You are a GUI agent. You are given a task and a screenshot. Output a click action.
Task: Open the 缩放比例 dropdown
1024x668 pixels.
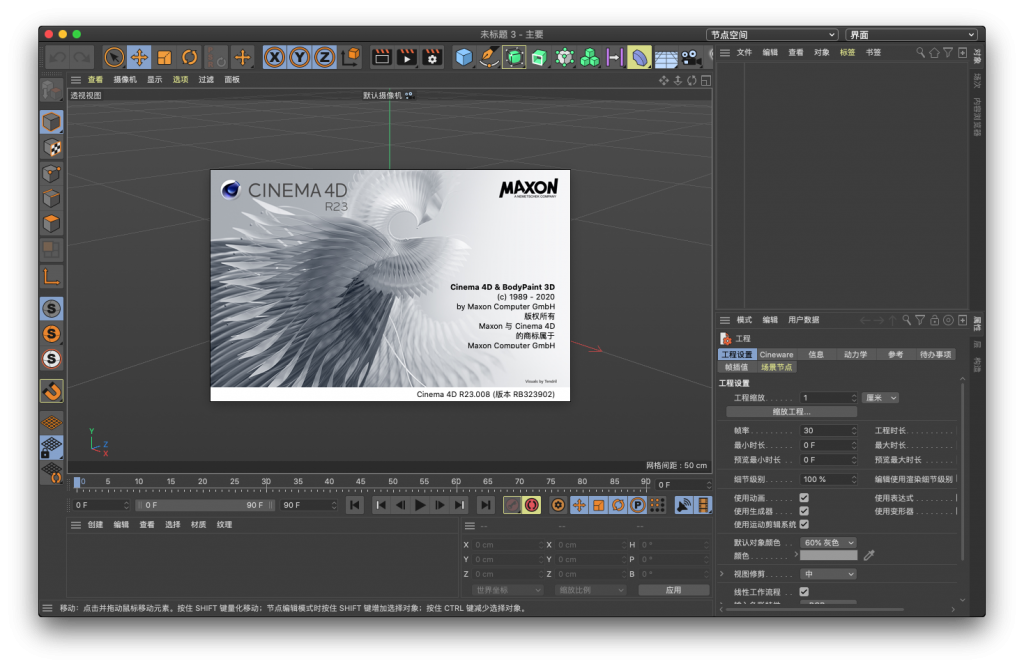click(590, 590)
